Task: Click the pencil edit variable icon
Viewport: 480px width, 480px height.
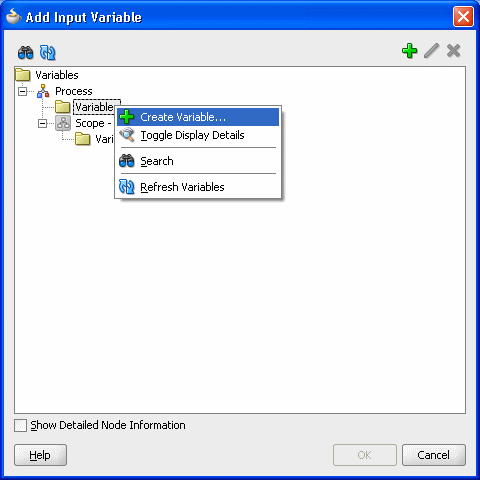Action: [432, 51]
